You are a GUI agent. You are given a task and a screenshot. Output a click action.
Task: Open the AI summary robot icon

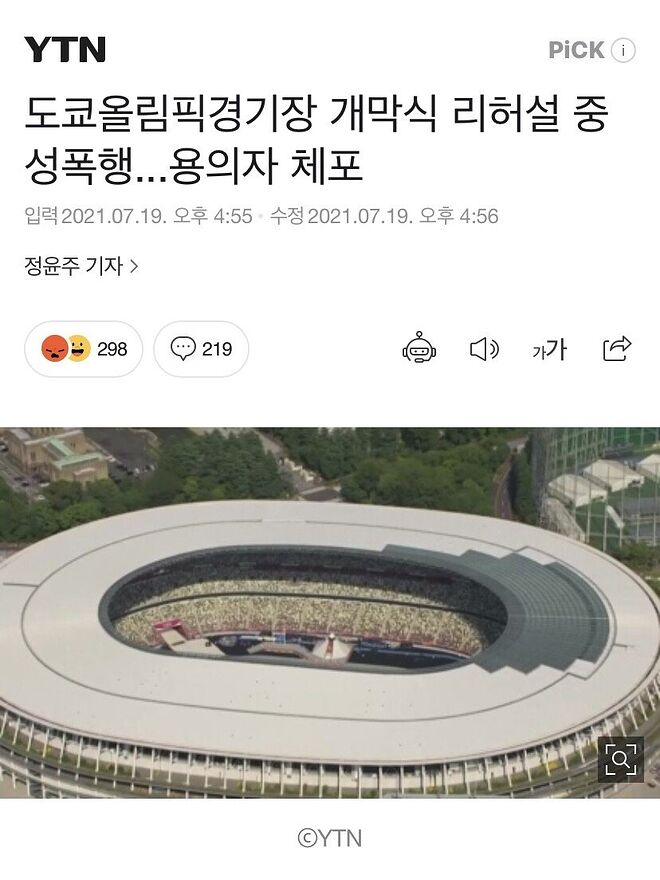[419, 348]
